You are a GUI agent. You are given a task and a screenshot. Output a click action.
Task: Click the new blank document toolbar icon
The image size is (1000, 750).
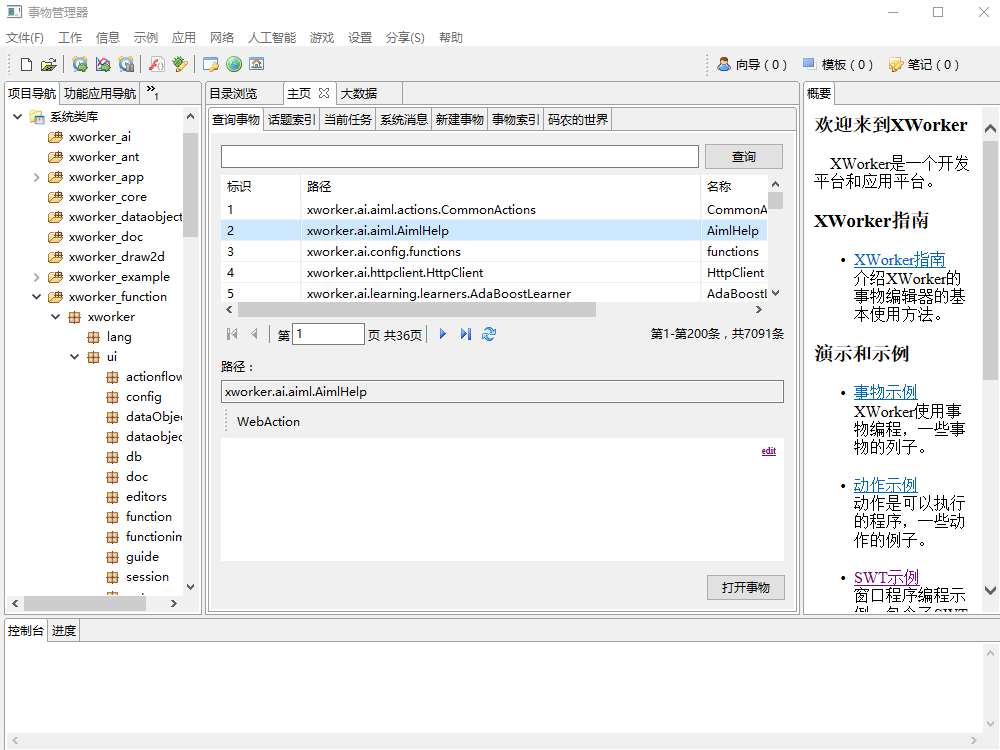pos(26,64)
